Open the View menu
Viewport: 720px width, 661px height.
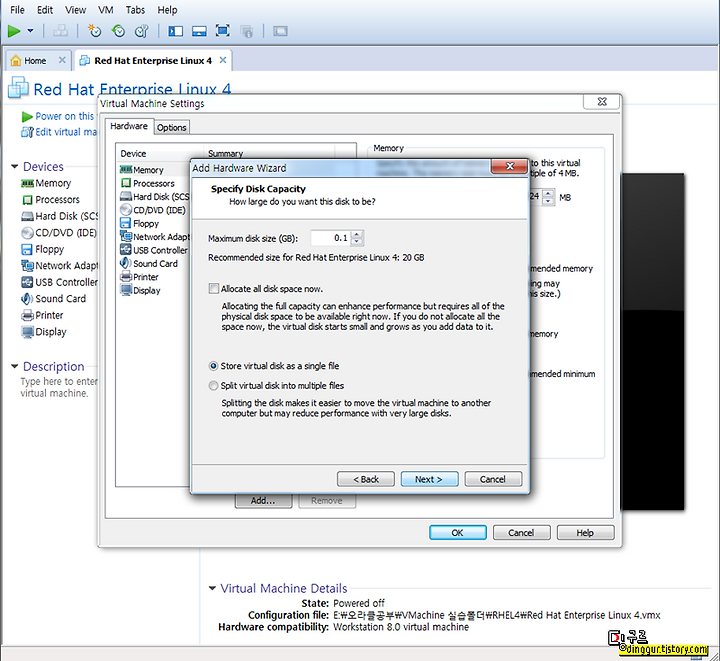click(x=75, y=10)
